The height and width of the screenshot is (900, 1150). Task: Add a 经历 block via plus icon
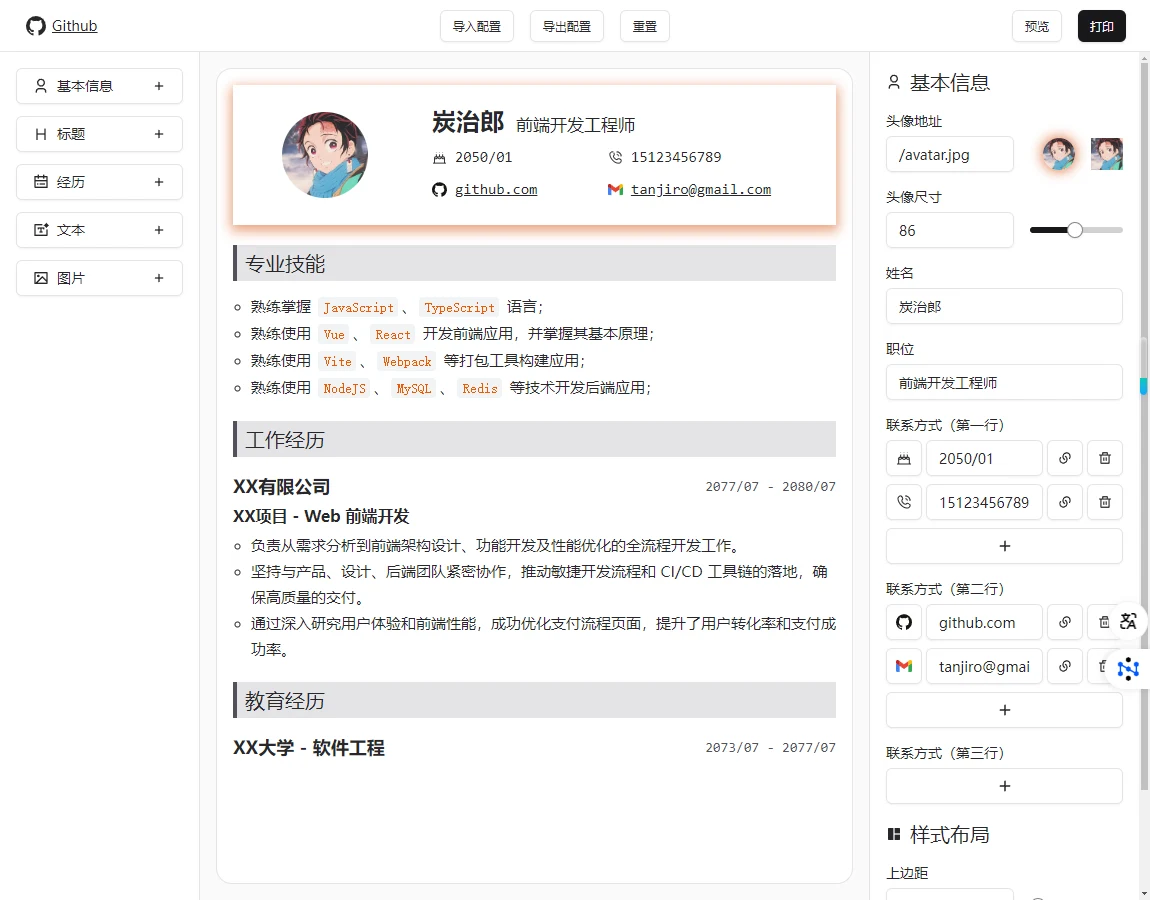[158, 182]
